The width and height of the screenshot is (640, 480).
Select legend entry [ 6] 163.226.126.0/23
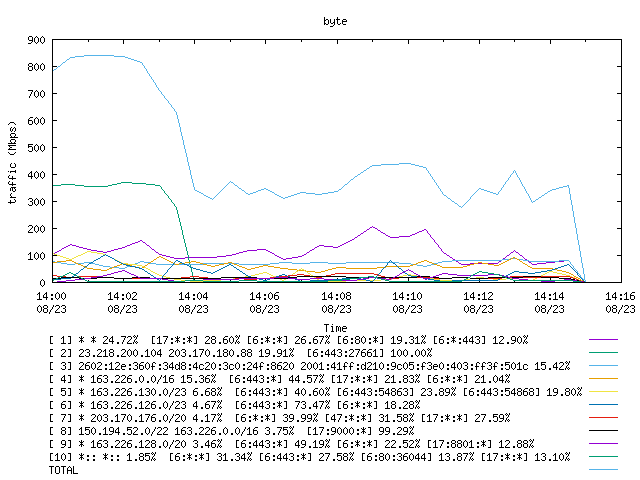click(235, 405)
